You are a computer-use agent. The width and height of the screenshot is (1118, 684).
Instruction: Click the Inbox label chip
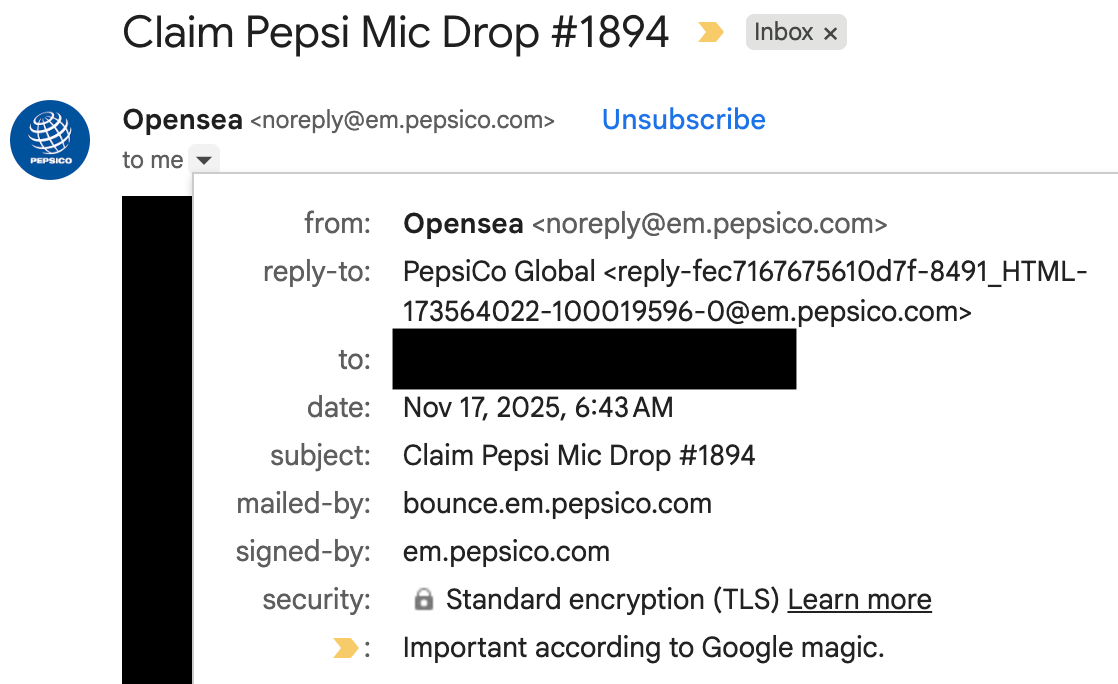(x=783, y=33)
